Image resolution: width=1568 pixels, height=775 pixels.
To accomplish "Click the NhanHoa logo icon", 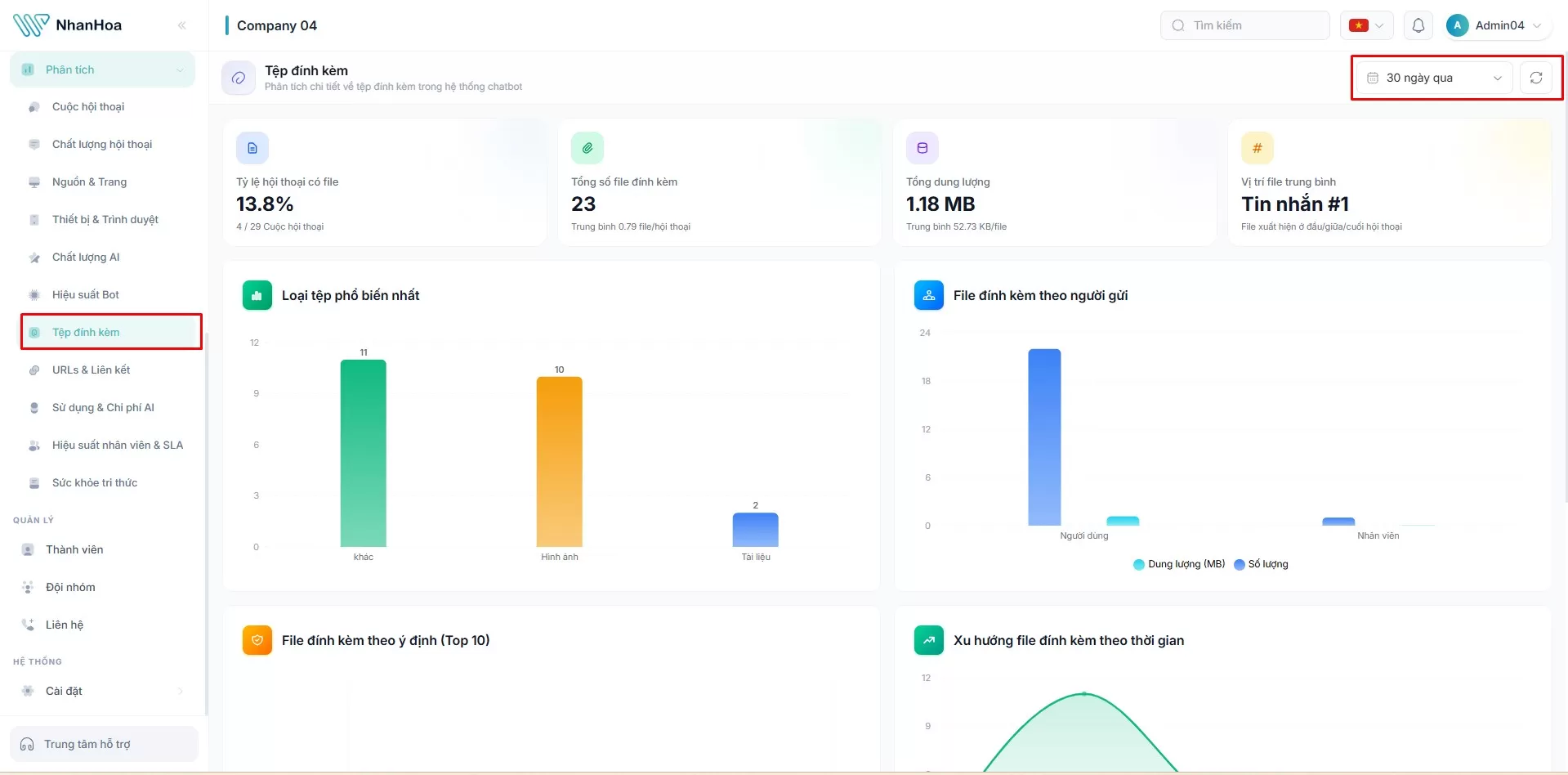I will coord(31,25).
